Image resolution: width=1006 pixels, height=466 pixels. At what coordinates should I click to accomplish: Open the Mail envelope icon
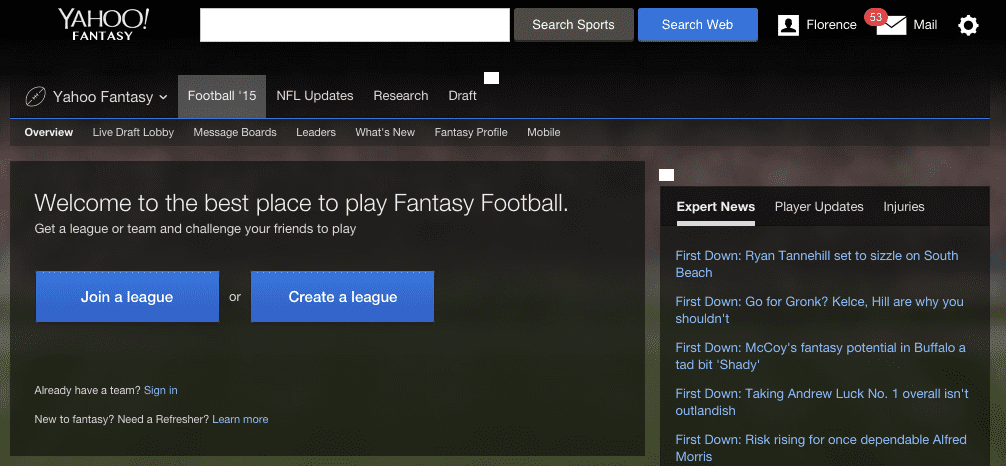coord(891,26)
